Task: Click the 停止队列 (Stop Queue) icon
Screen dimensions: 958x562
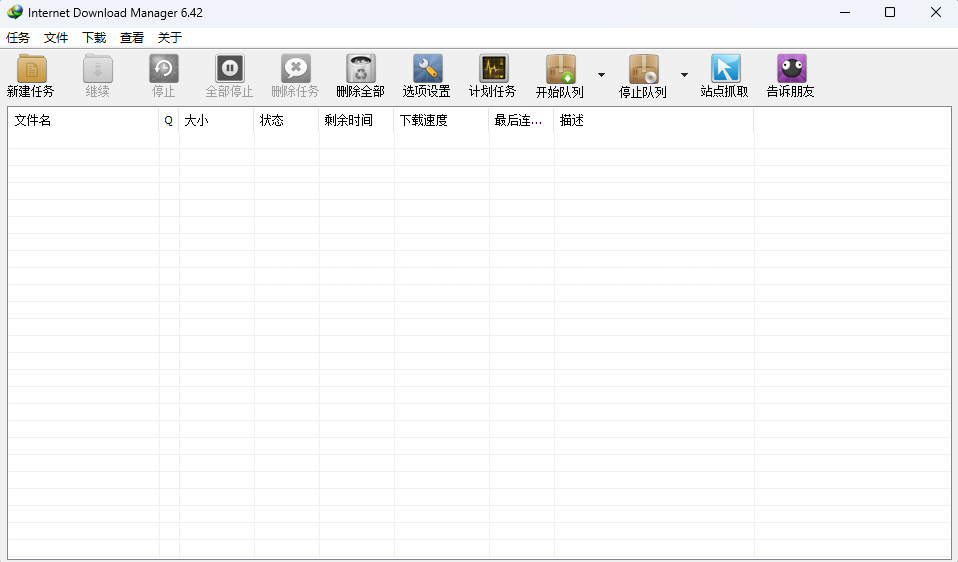Action: (643, 68)
